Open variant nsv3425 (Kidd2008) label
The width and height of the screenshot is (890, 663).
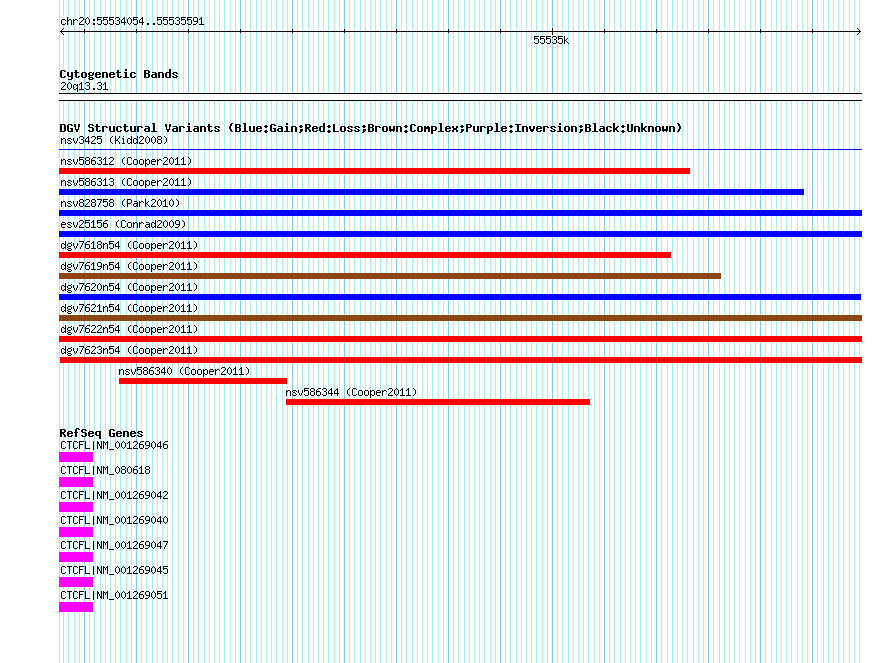114,140
